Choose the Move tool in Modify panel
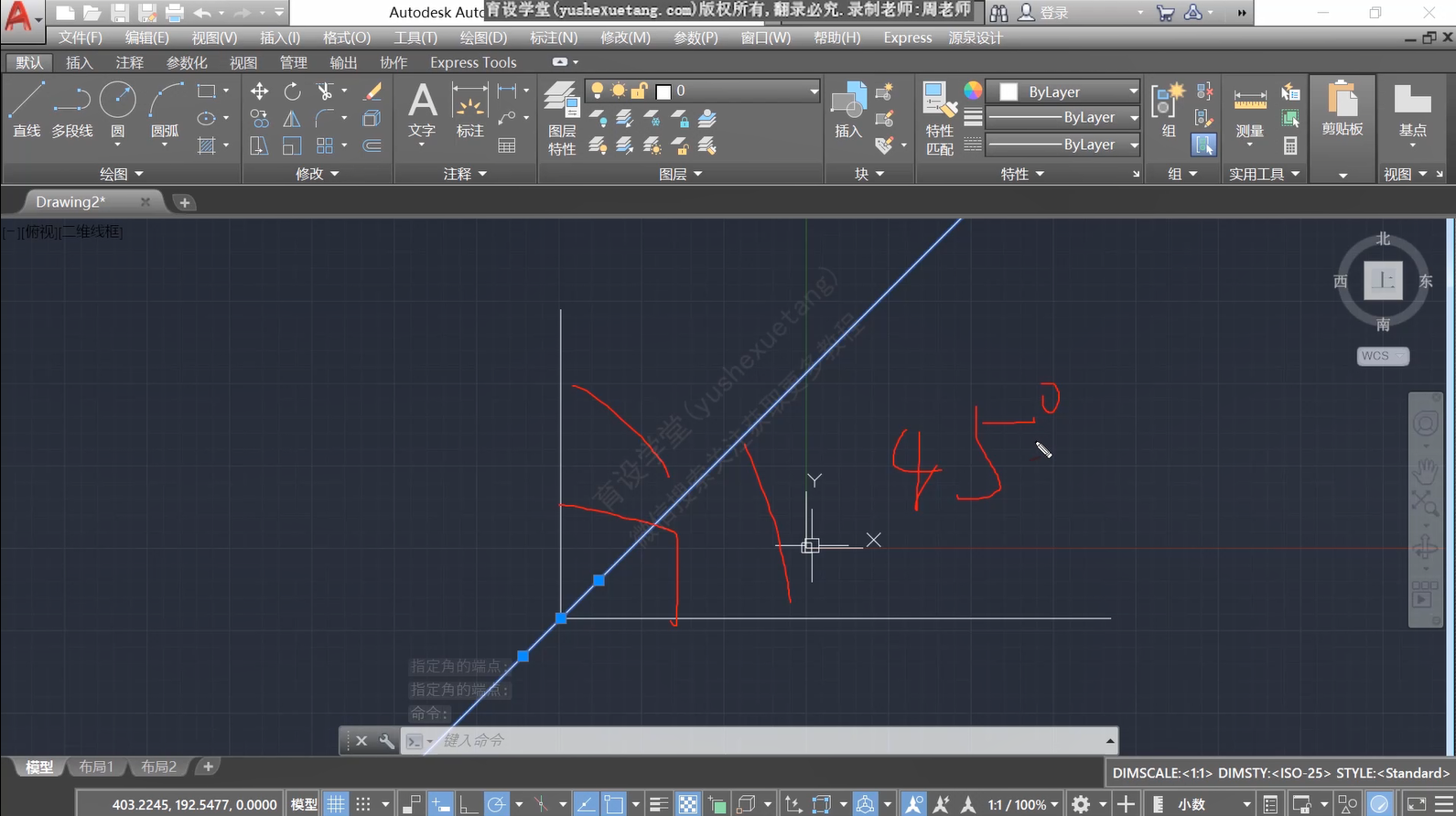The height and width of the screenshot is (816, 1456). pos(260,91)
